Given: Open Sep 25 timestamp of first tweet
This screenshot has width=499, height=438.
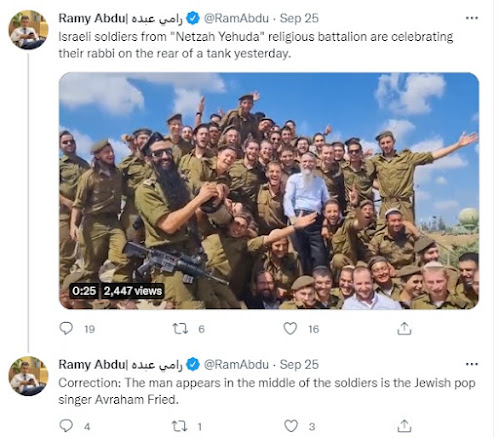Looking at the screenshot, I should [x=299, y=18].
